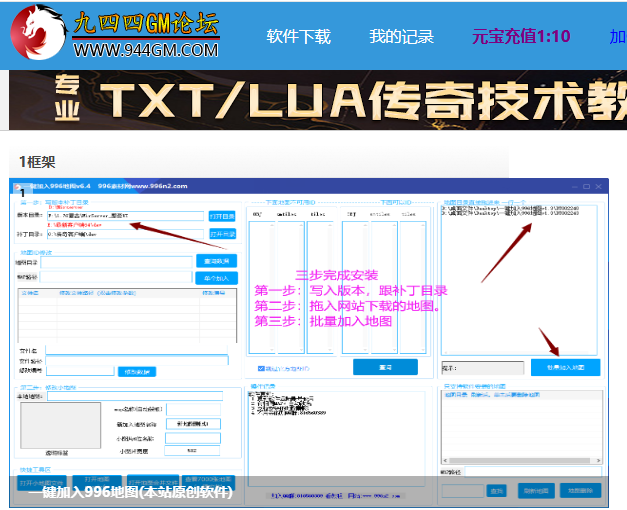Screen dimensions: 627x510
Task: Click the horizontal scrollbar under the installed-maps list
Action: pos(520,462)
